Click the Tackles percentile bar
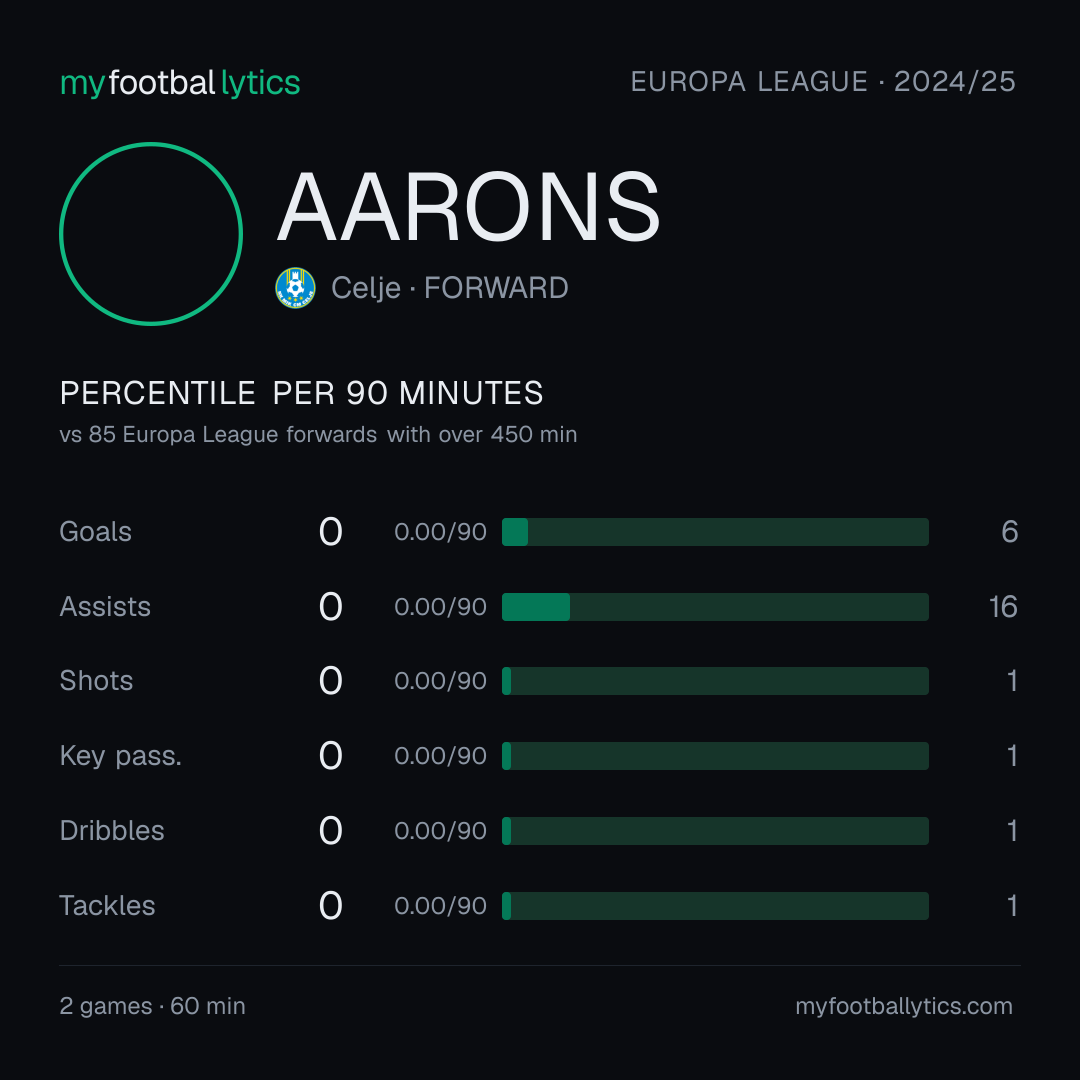This screenshot has width=1080, height=1080. tap(715, 906)
